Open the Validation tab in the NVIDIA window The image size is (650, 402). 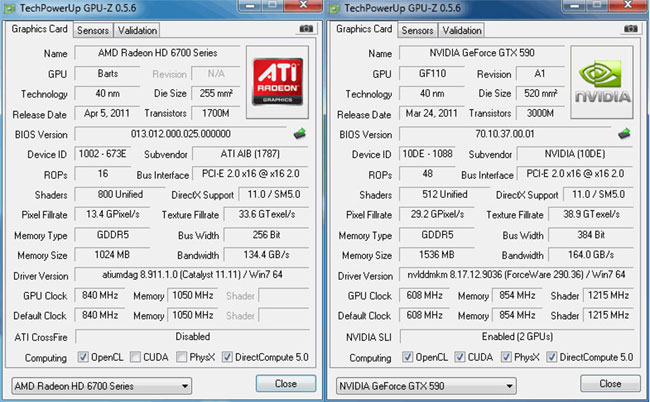tap(462, 30)
